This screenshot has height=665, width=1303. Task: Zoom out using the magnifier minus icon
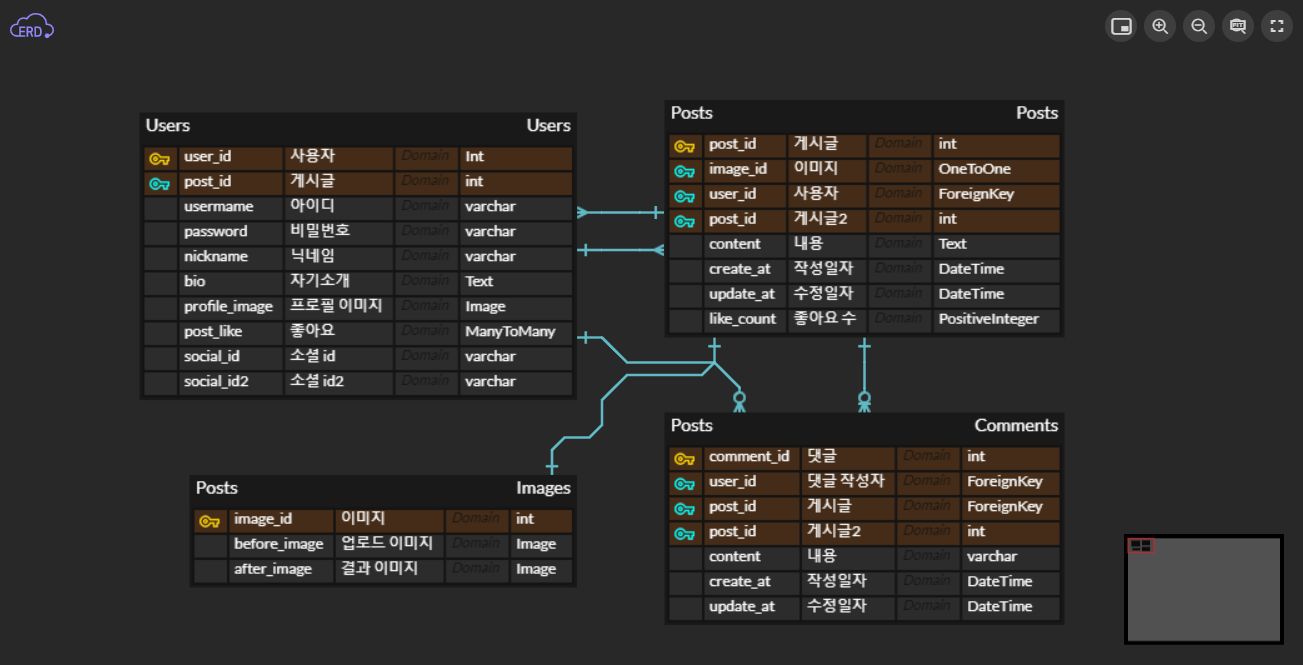[x=1198, y=26]
